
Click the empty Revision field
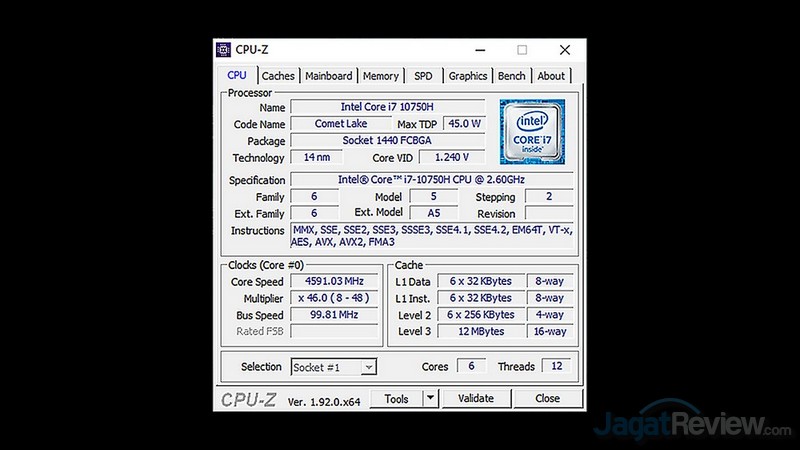click(x=549, y=213)
